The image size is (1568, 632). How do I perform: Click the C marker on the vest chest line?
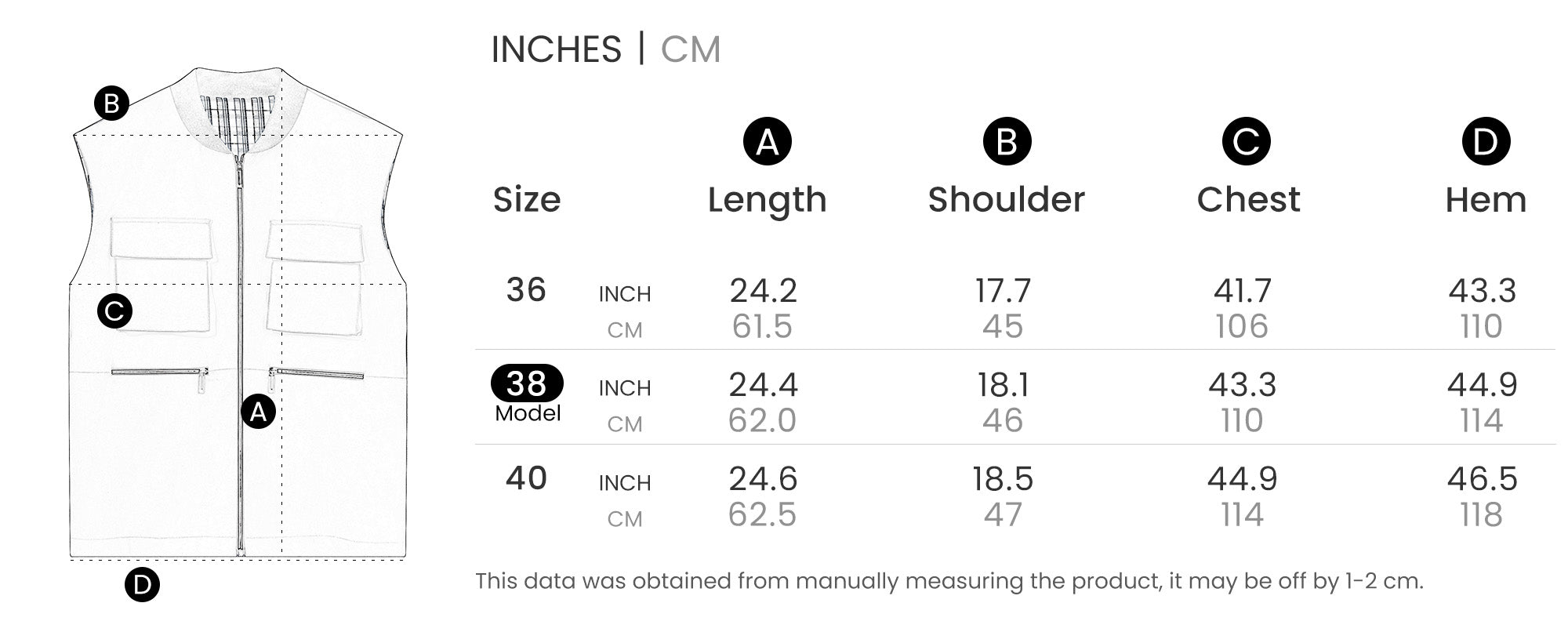click(114, 311)
